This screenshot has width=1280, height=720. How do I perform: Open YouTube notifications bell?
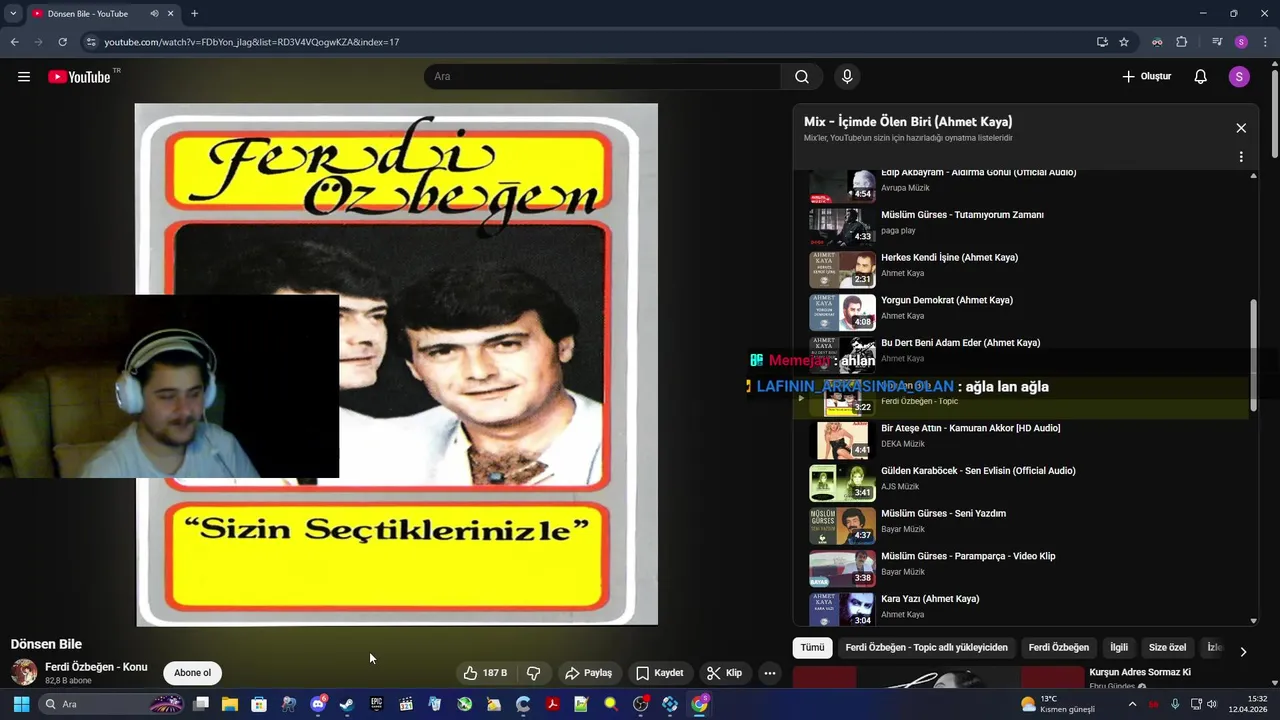(1201, 77)
